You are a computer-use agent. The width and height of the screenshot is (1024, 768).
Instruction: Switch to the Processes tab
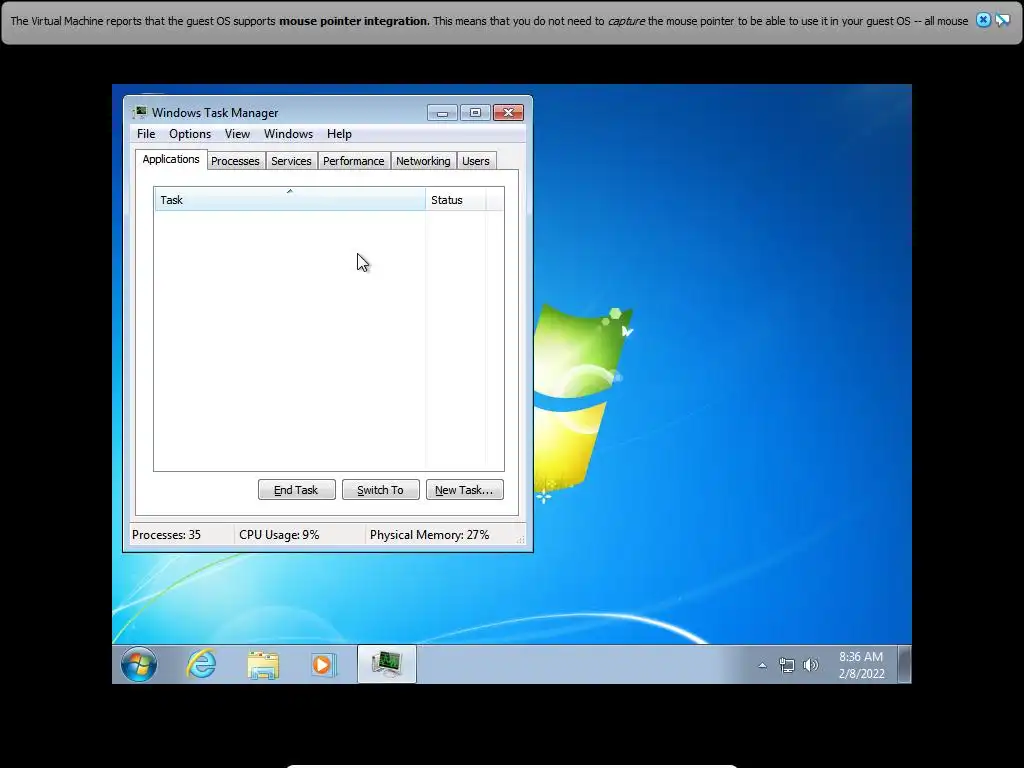tap(235, 161)
